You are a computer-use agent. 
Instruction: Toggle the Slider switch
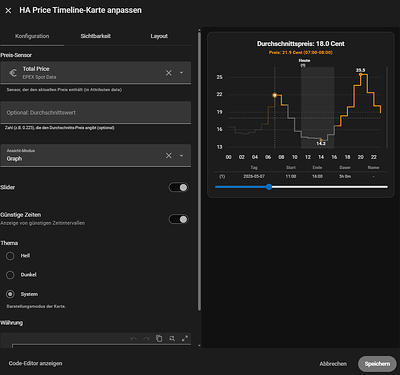pyautogui.click(x=179, y=187)
